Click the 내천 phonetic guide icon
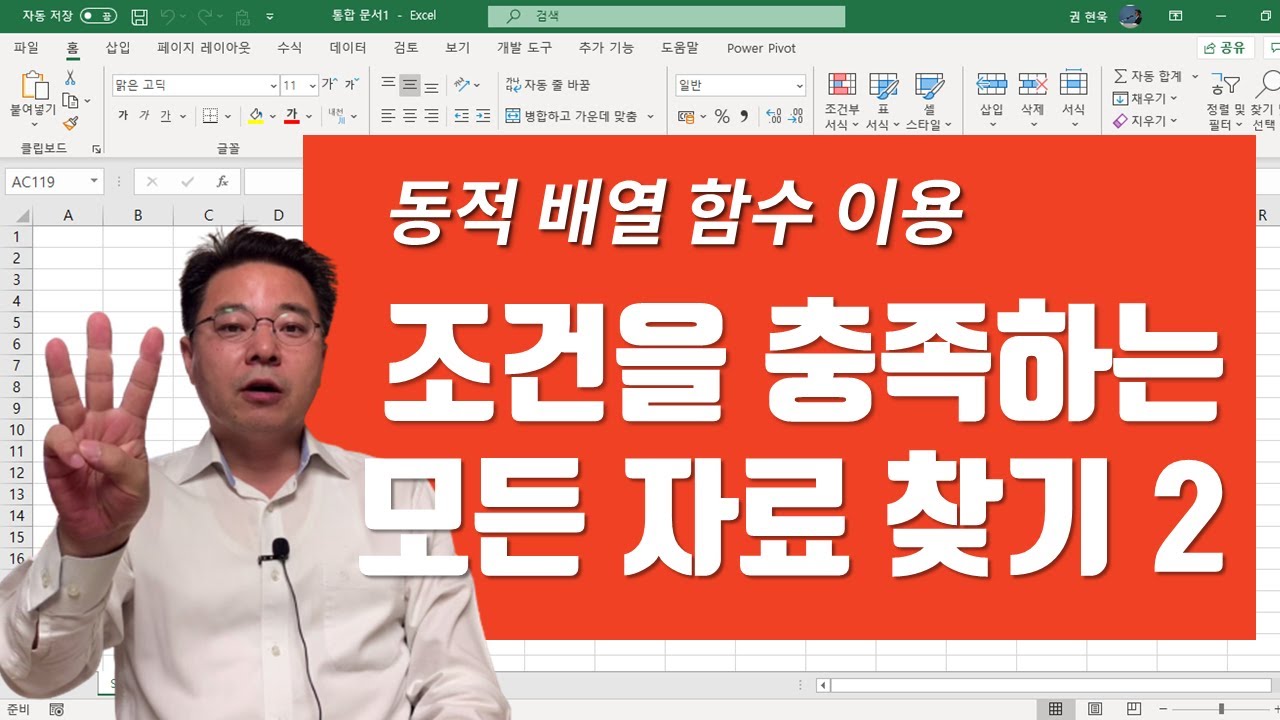The width and height of the screenshot is (1280, 720). click(x=336, y=116)
